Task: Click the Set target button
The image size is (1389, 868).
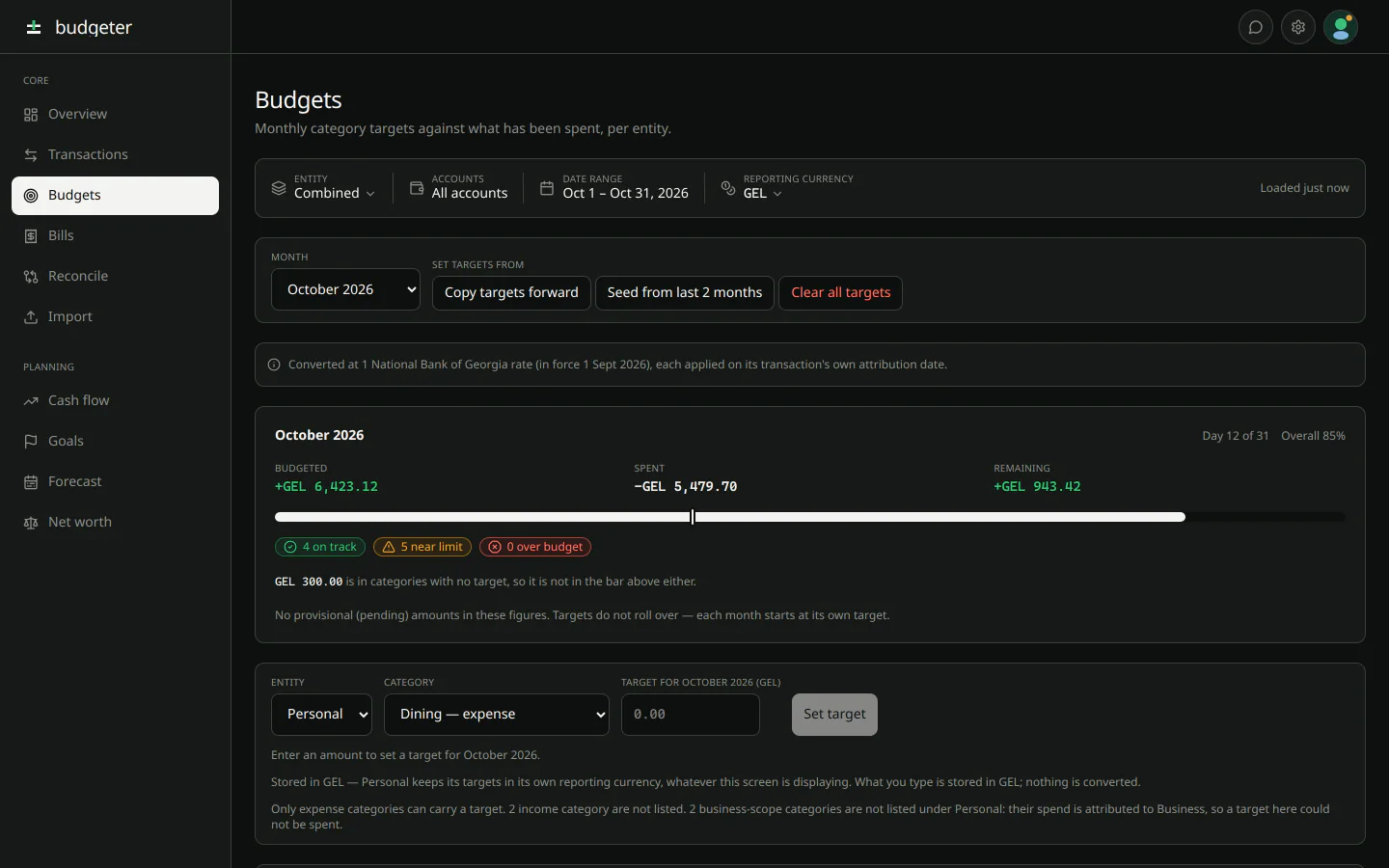Action: pos(834,715)
